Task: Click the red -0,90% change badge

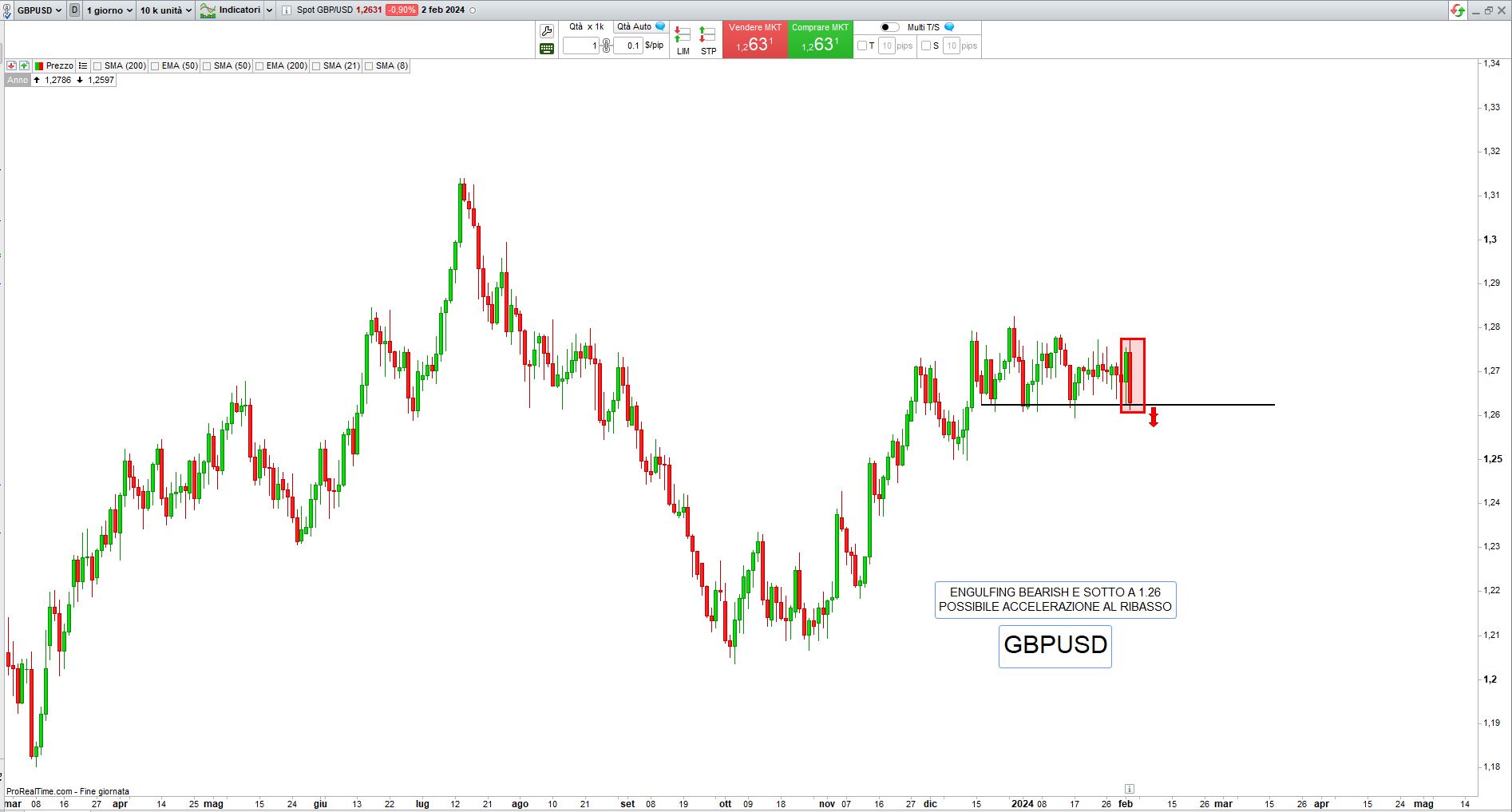Action: [x=401, y=10]
